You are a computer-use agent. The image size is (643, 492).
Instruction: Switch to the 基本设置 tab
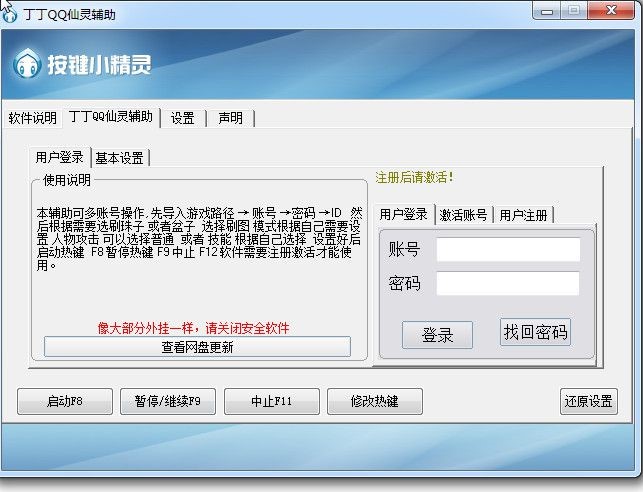[x=119, y=158]
